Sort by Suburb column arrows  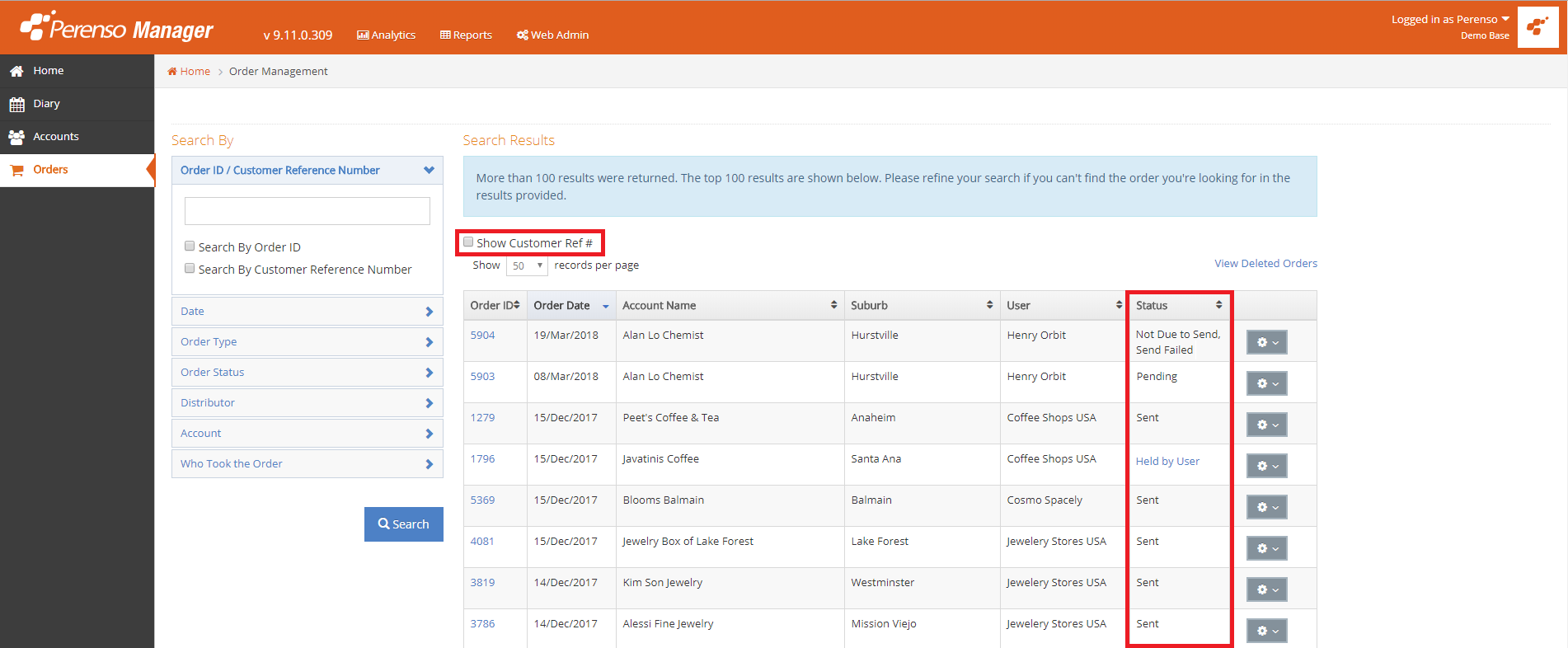coord(989,305)
